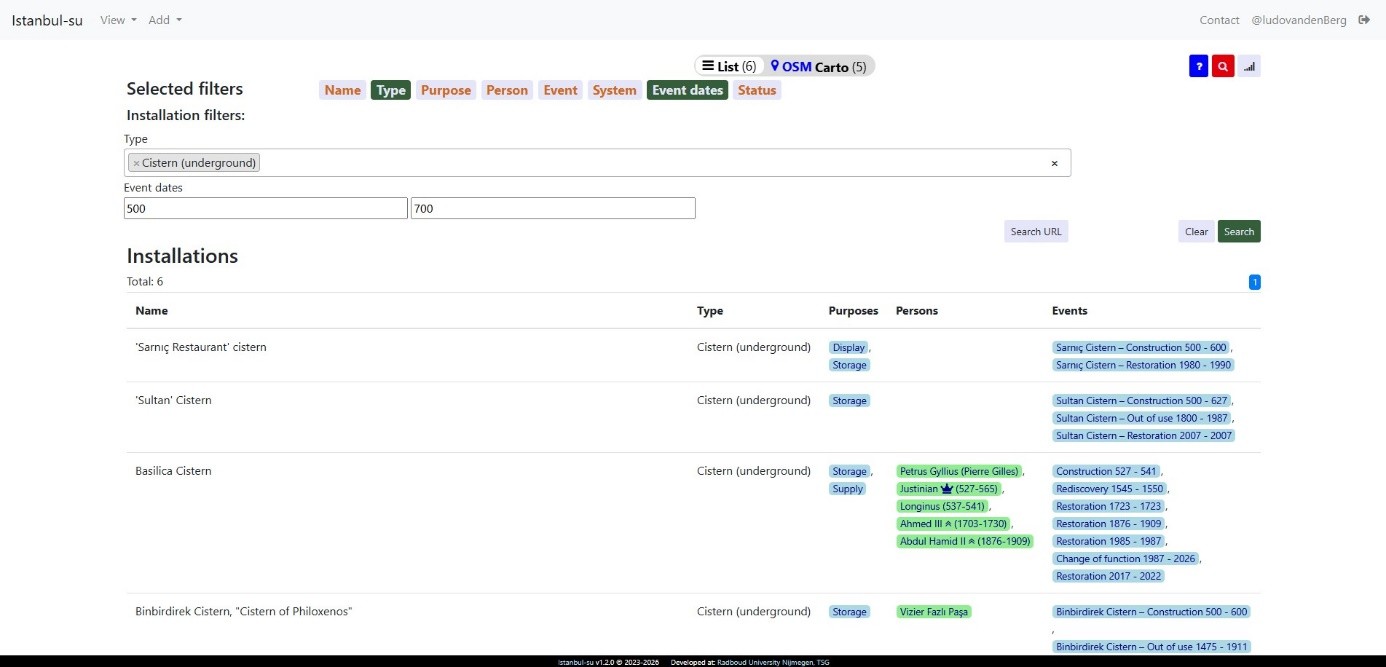Go to page 1 in pagination
This screenshot has height=667, width=1386.
pos(1255,282)
